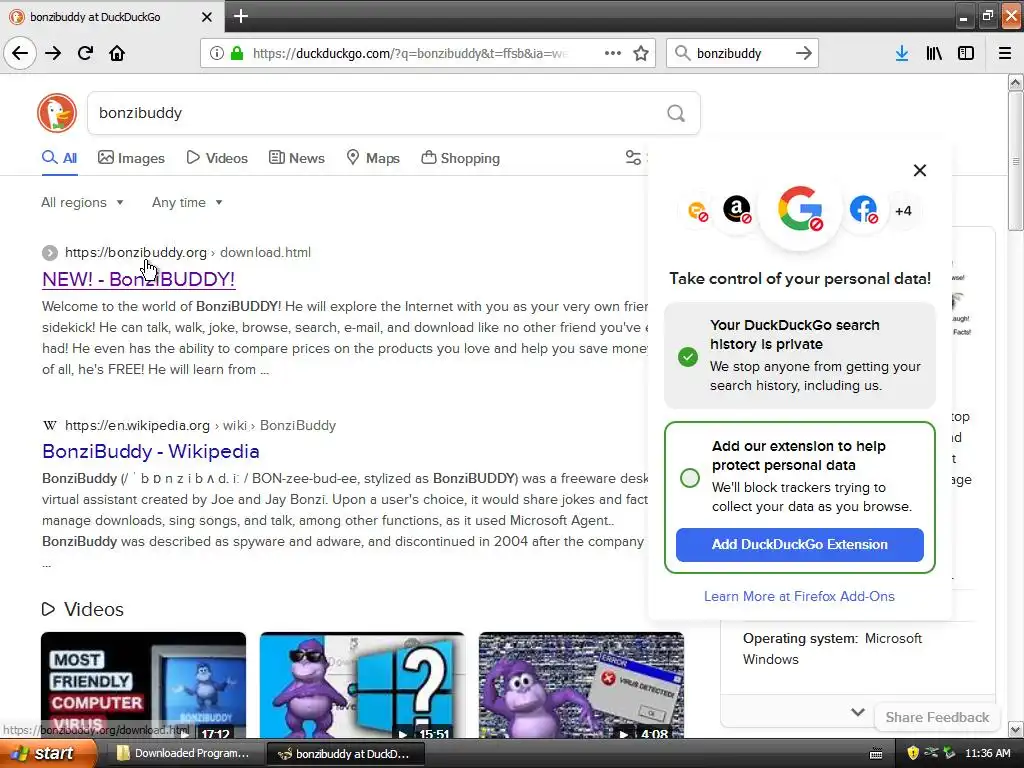Image resolution: width=1024 pixels, height=768 pixels.
Task: Open the Downloads panel
Action: coord(902,53)
